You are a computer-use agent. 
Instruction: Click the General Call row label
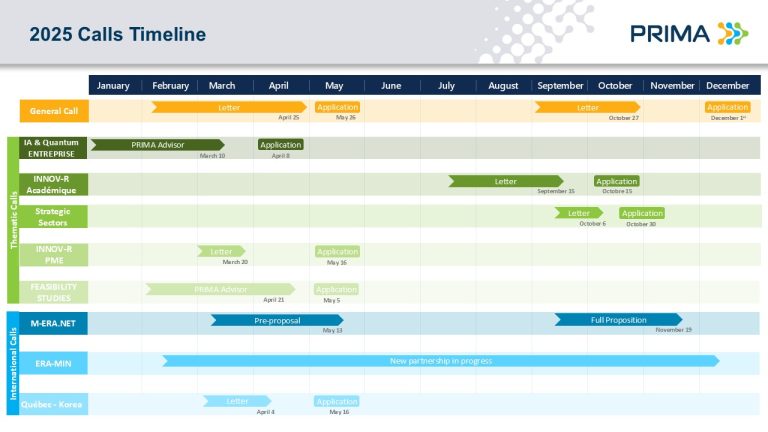click(54, 111)
